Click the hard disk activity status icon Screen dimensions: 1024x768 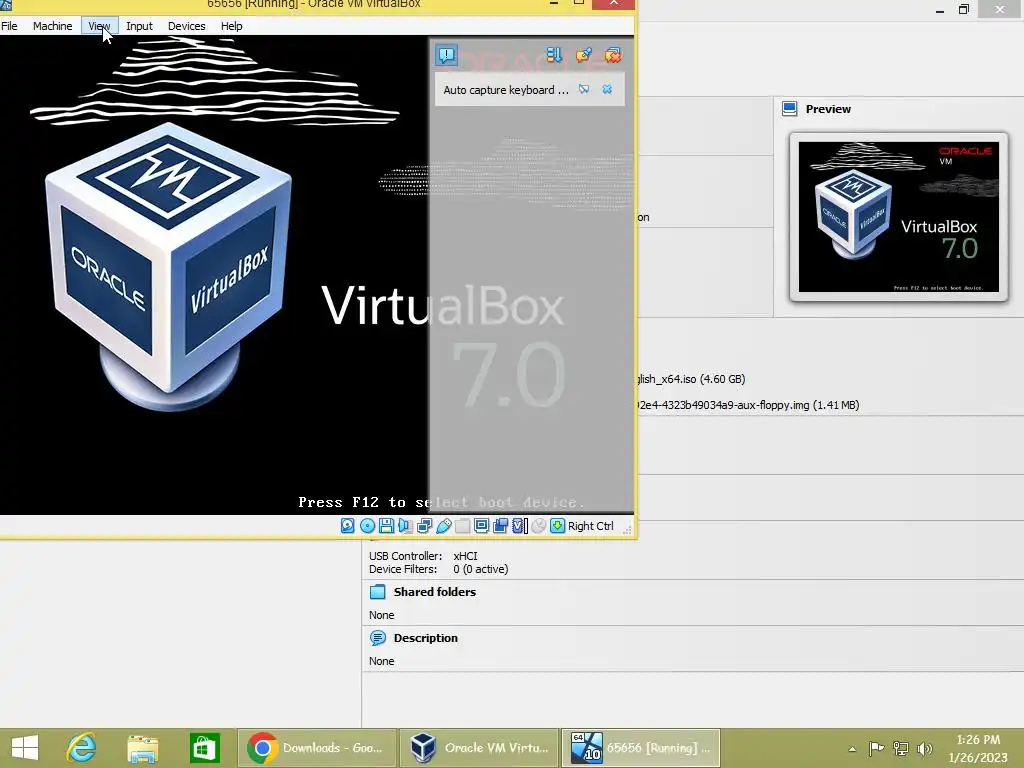[347, 526]
